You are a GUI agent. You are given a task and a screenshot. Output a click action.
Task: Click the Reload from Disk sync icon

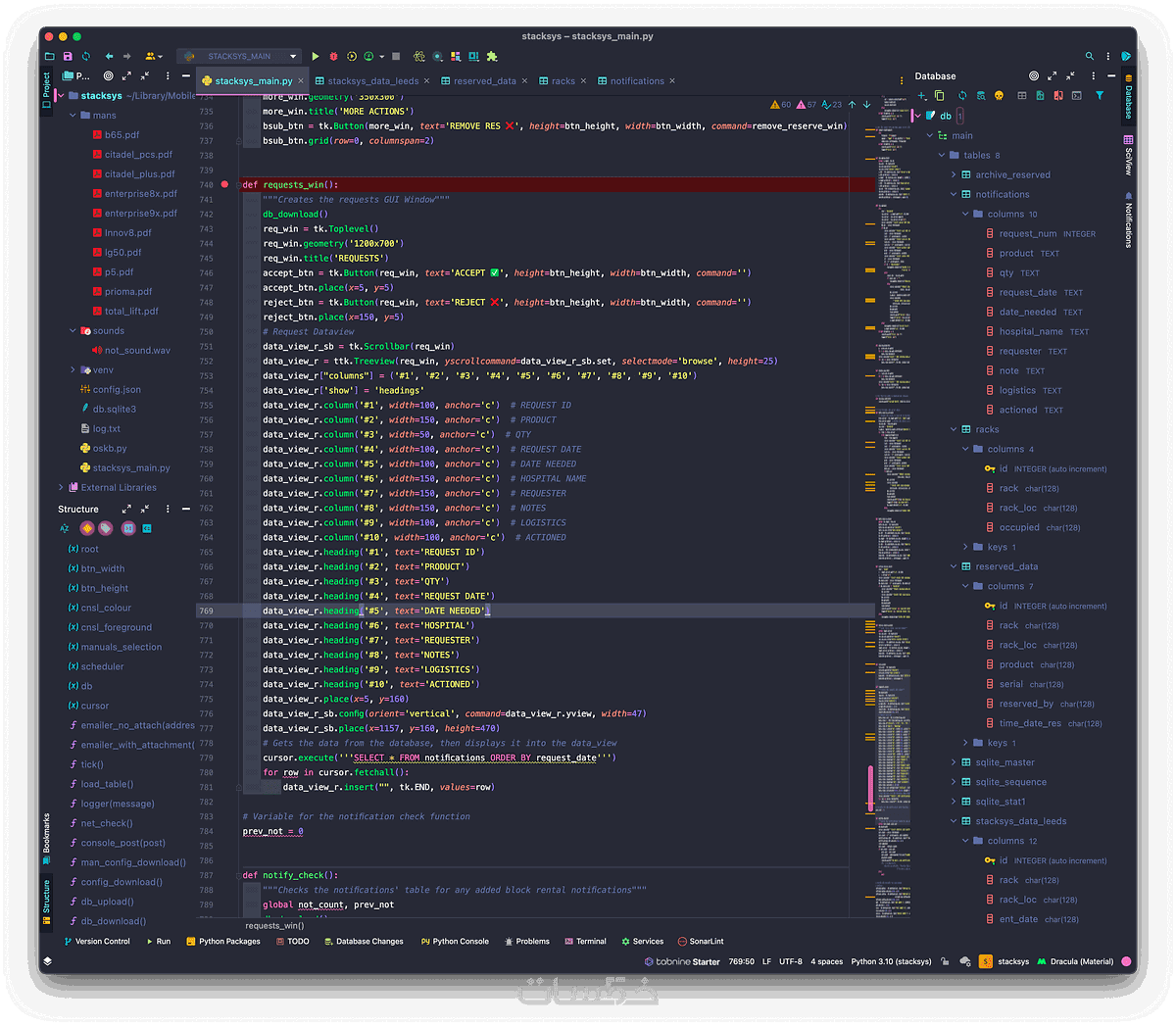click(x=86, y=57)
